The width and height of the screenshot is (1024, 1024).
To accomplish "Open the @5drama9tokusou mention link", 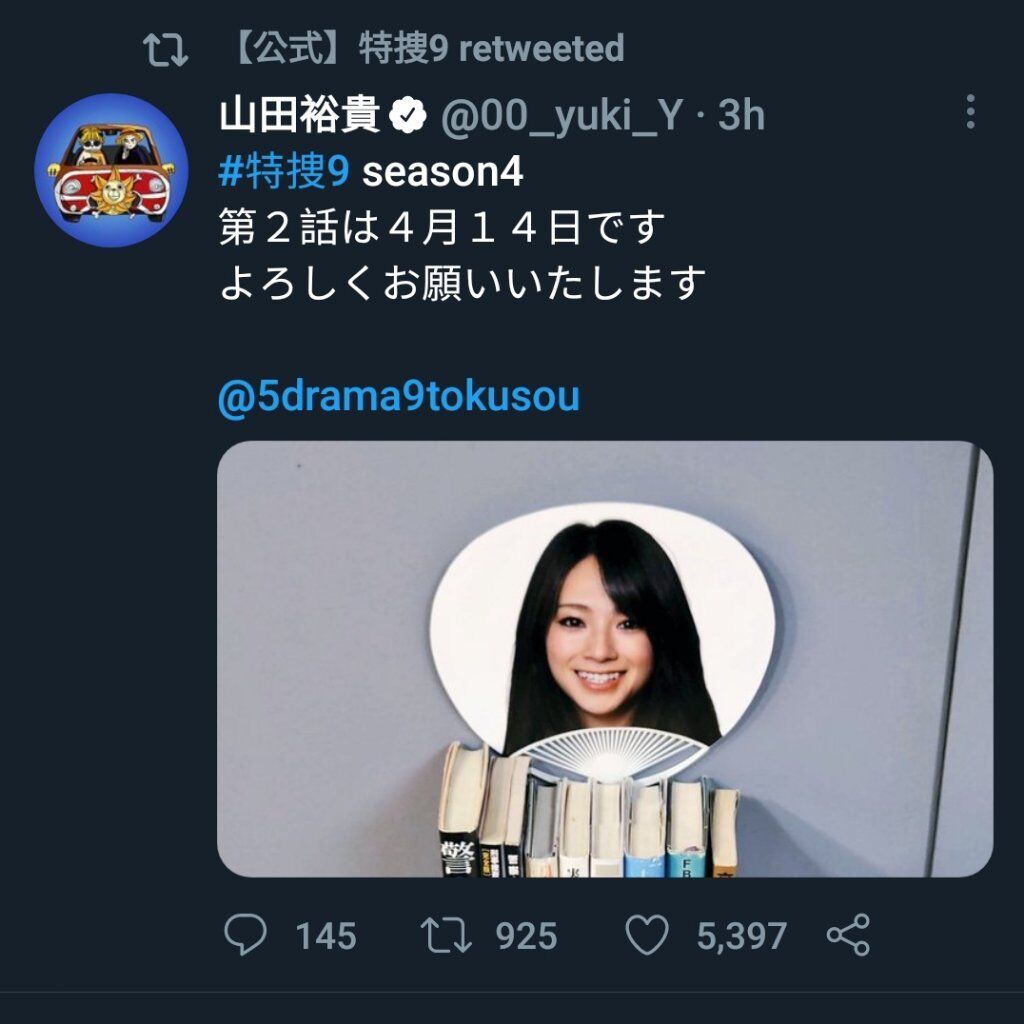I will [398, 396].
